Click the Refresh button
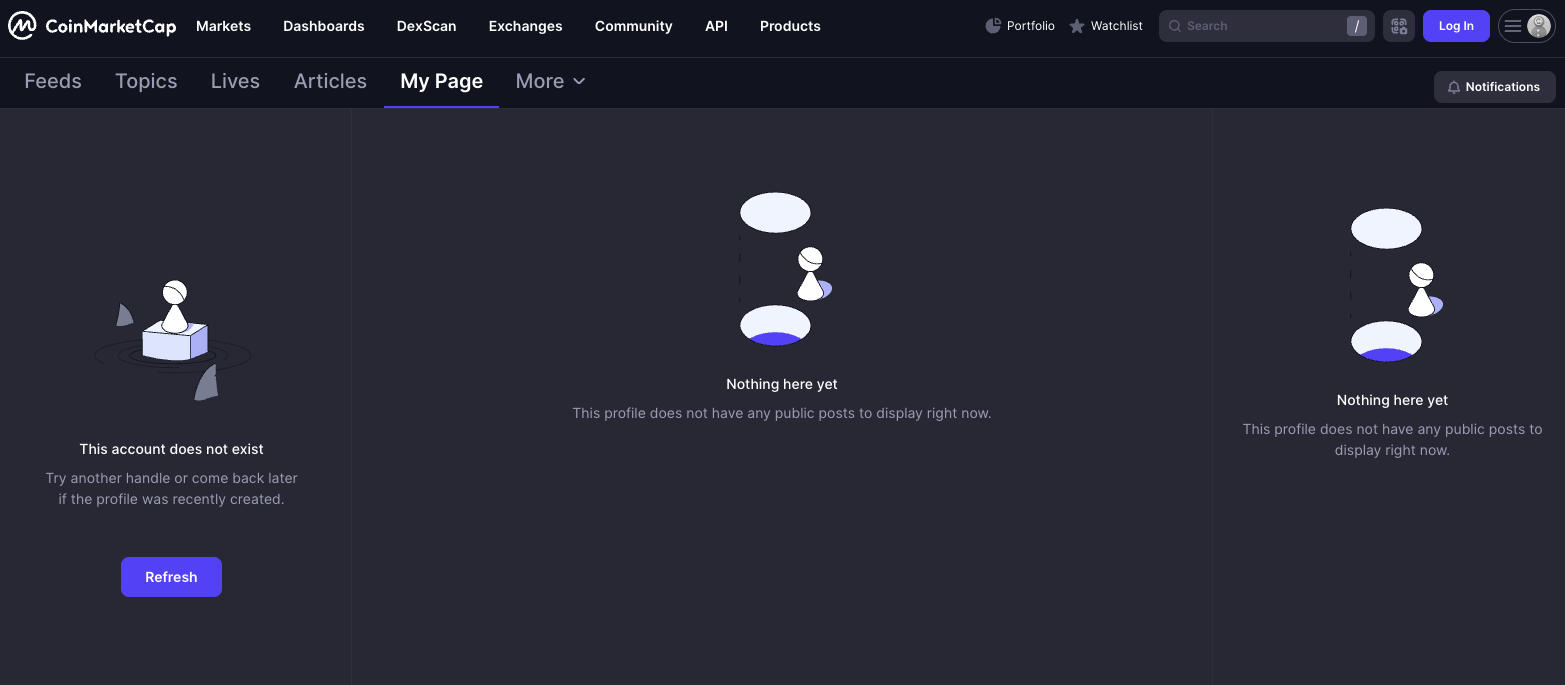The image size is (1565, 685). 171,577
